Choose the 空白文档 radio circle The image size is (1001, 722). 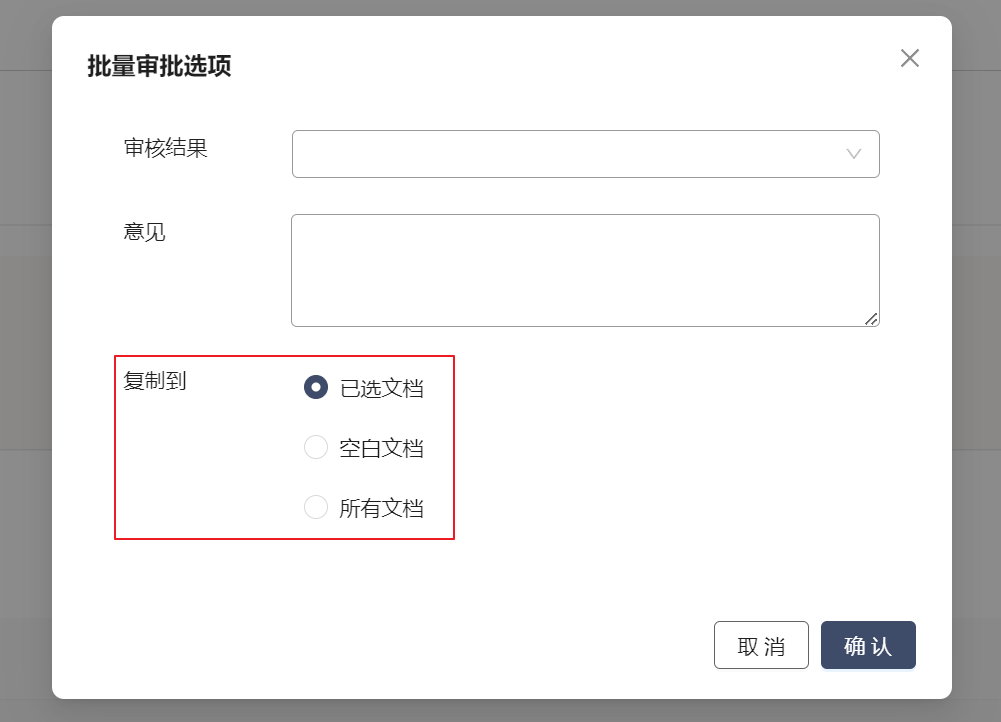316,447
